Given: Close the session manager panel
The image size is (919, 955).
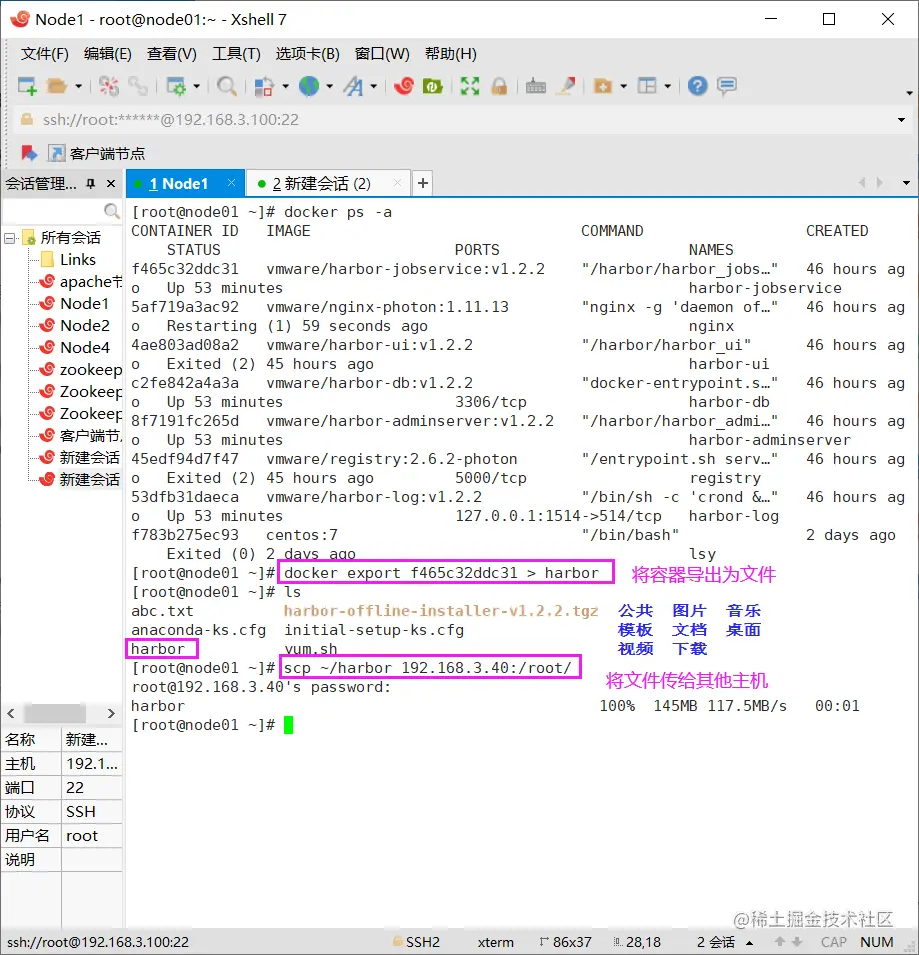Looking at the screenshot, I should click(x=111, y=183).
